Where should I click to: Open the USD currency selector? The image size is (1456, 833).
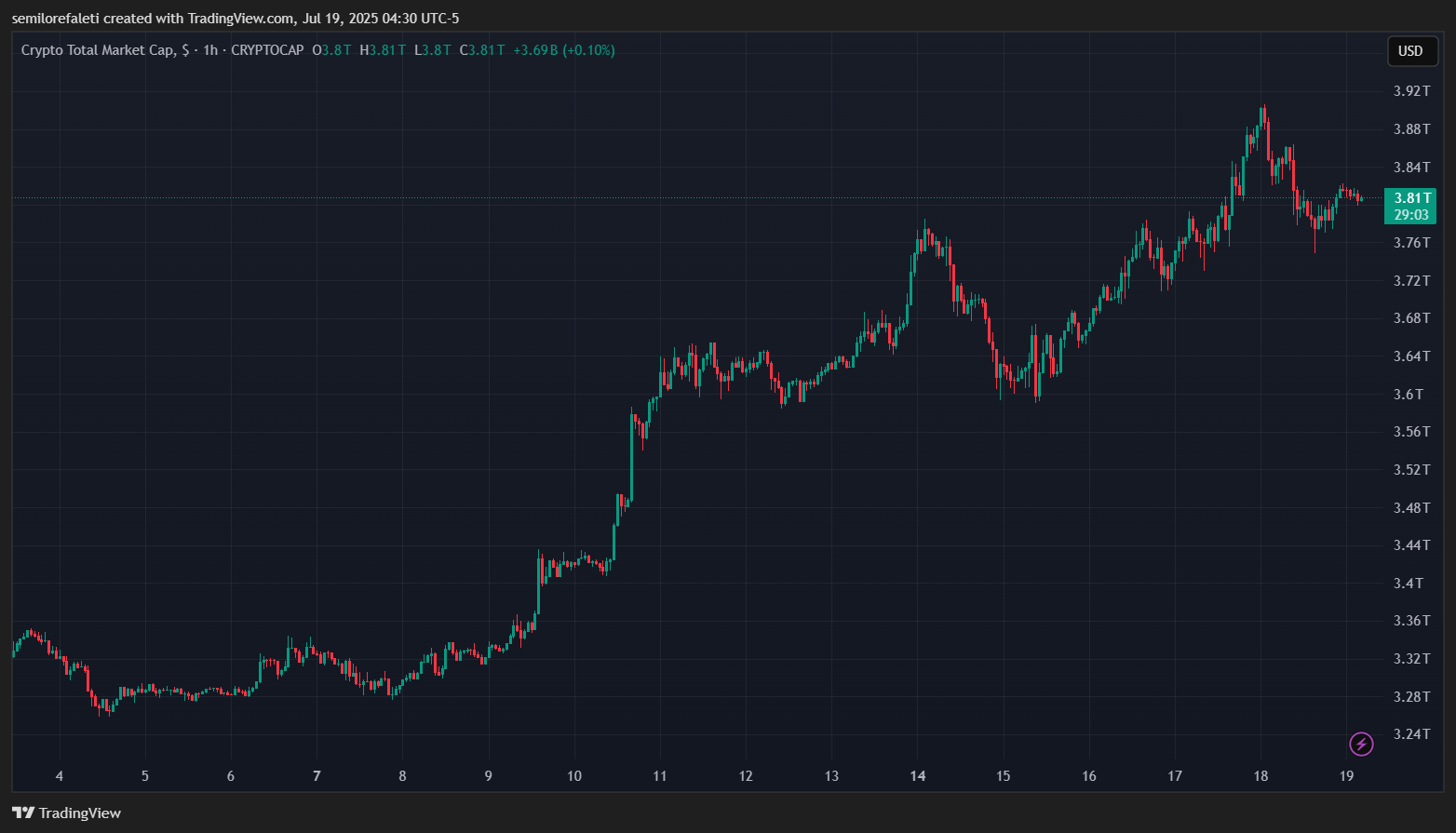(x=1411, y=51)
